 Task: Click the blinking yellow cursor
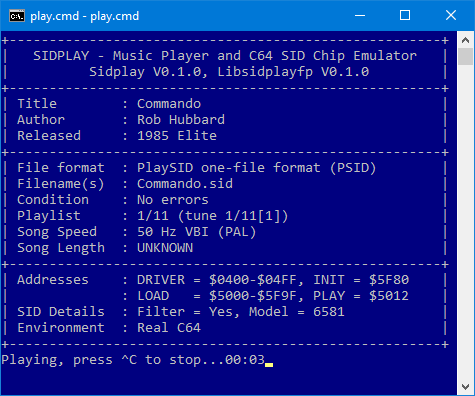point(269,365)
